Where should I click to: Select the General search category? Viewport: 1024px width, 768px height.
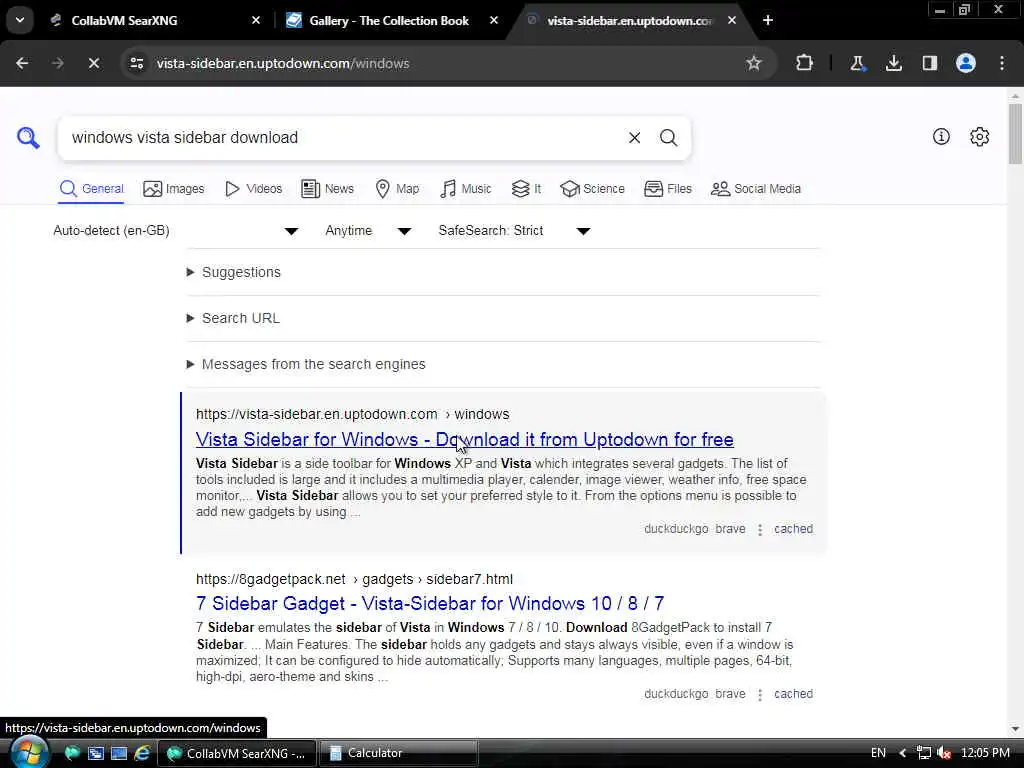click(91, 189)
